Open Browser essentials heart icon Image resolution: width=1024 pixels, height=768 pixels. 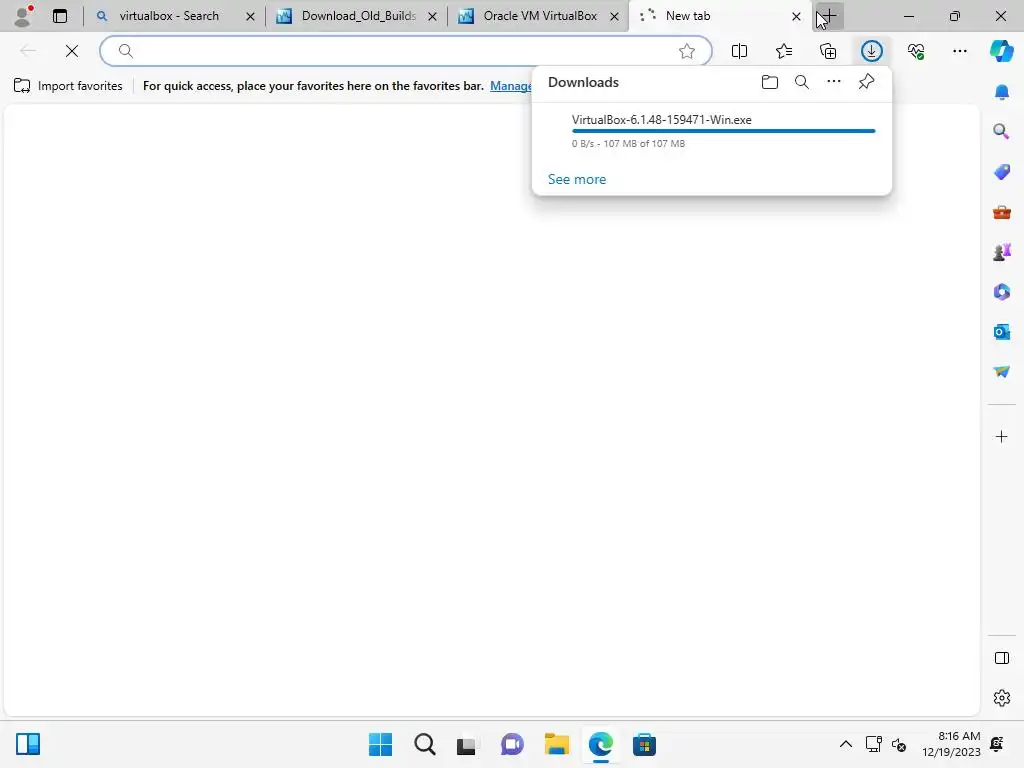click(x=916, y=51)
